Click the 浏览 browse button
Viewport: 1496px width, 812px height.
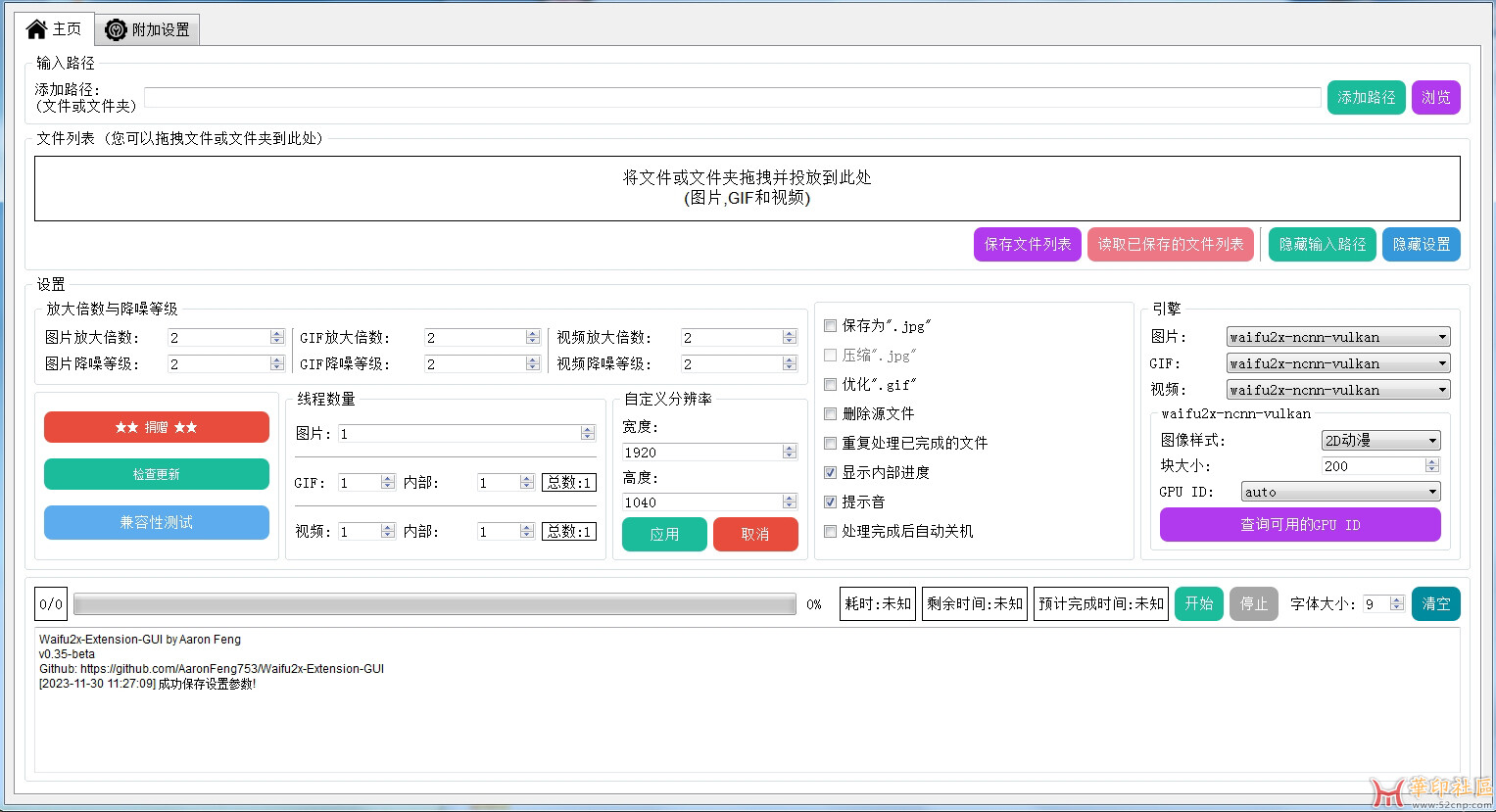tap(1435, 97)
